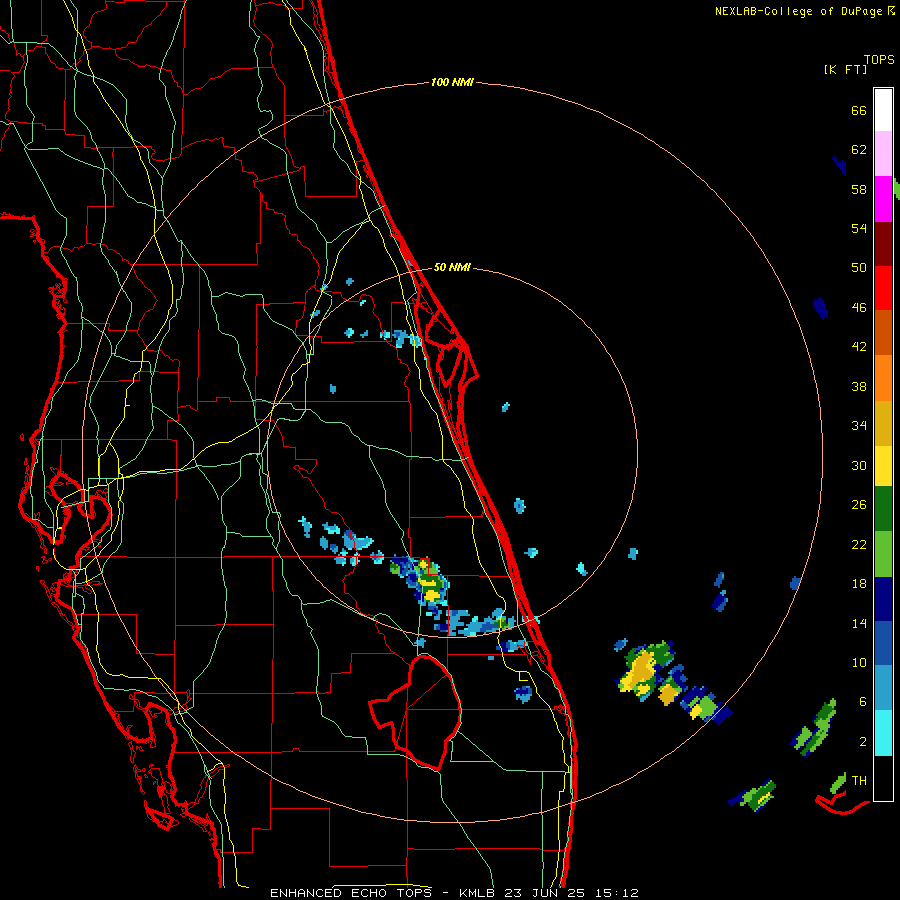Click the bright red legend color block

click(883, 288)
